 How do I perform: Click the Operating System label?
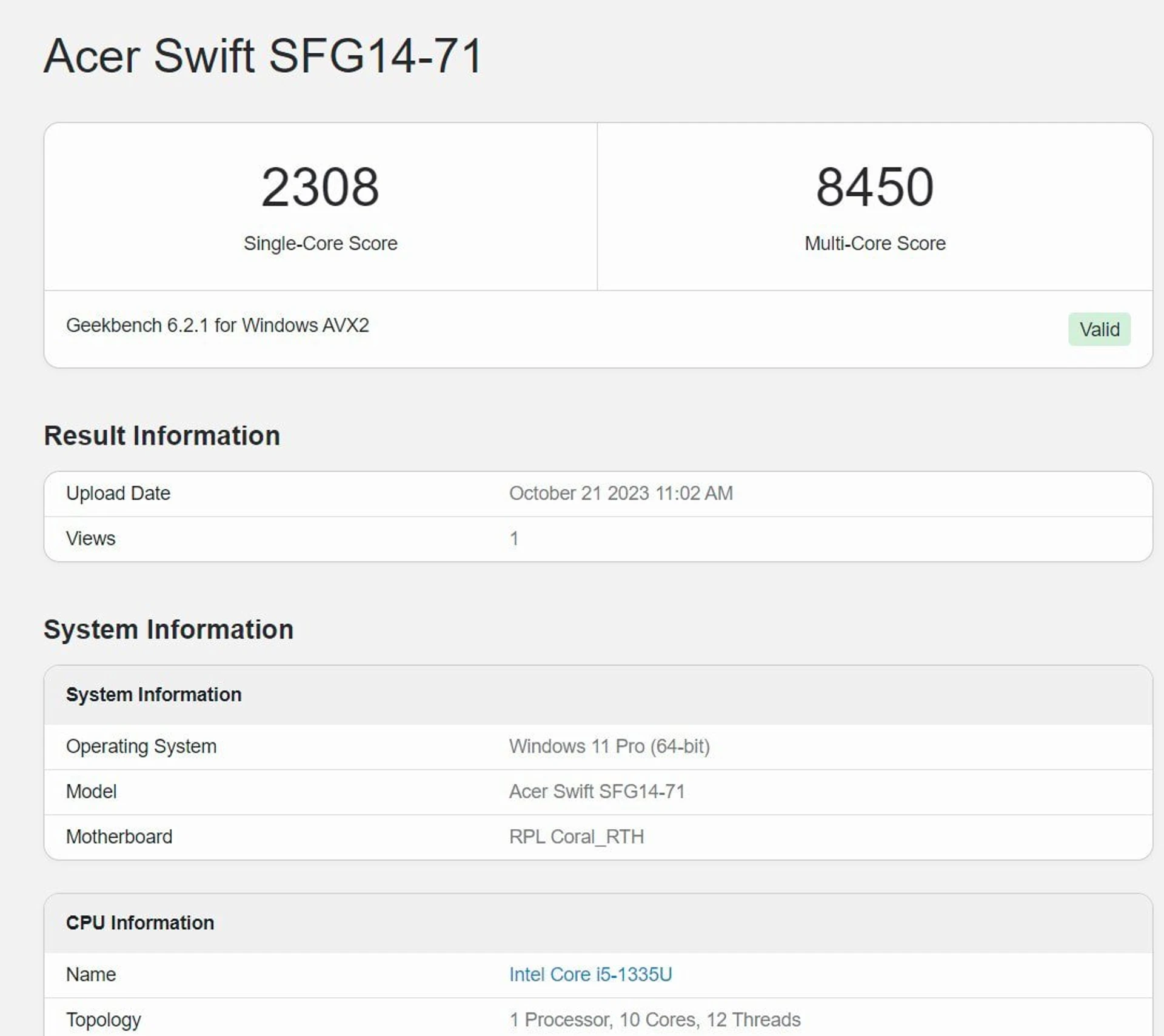(x=141, y=746)
